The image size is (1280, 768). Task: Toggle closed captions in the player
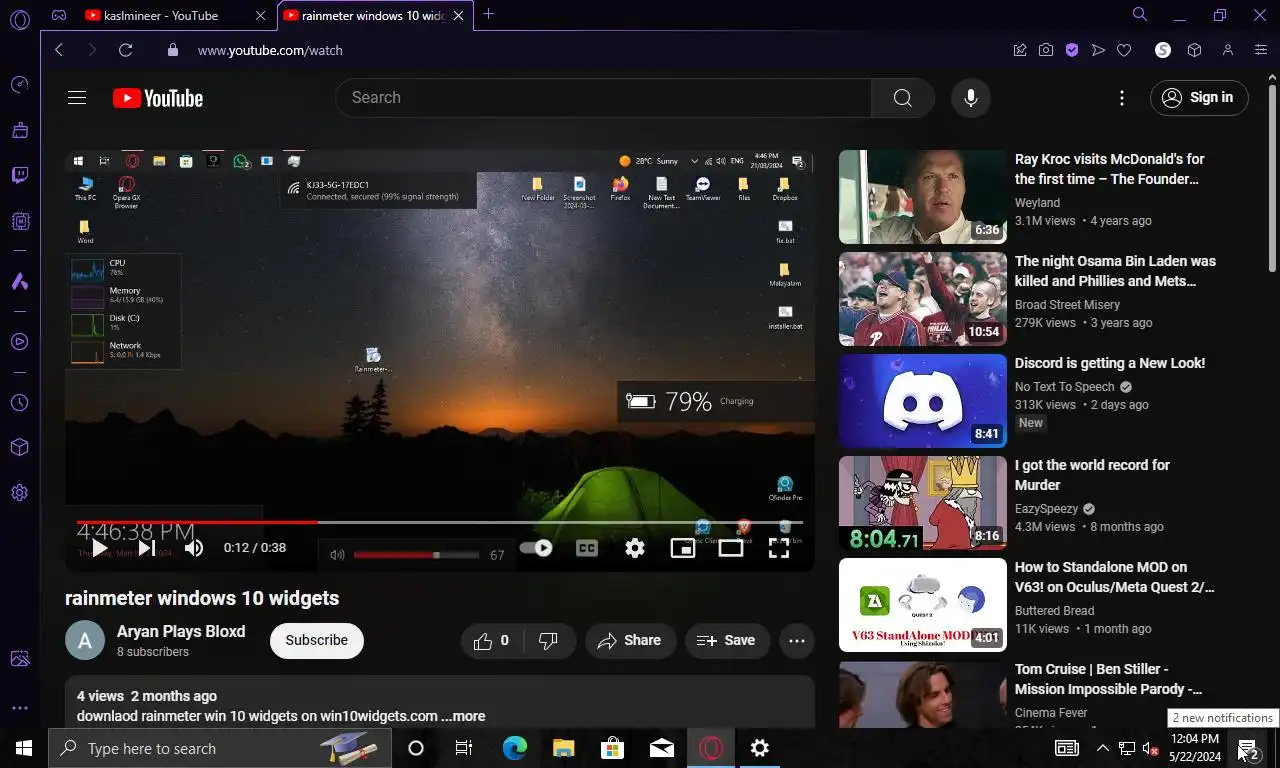point(587,548)
